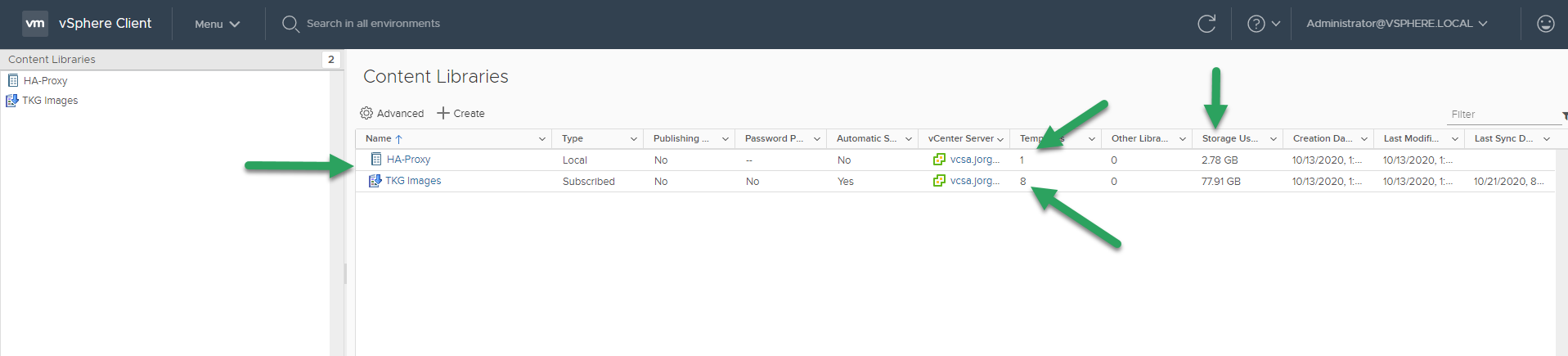Screen dimensions: 1568x356
Task: Click the 2.78 GB storage value
Action: 1220,160
